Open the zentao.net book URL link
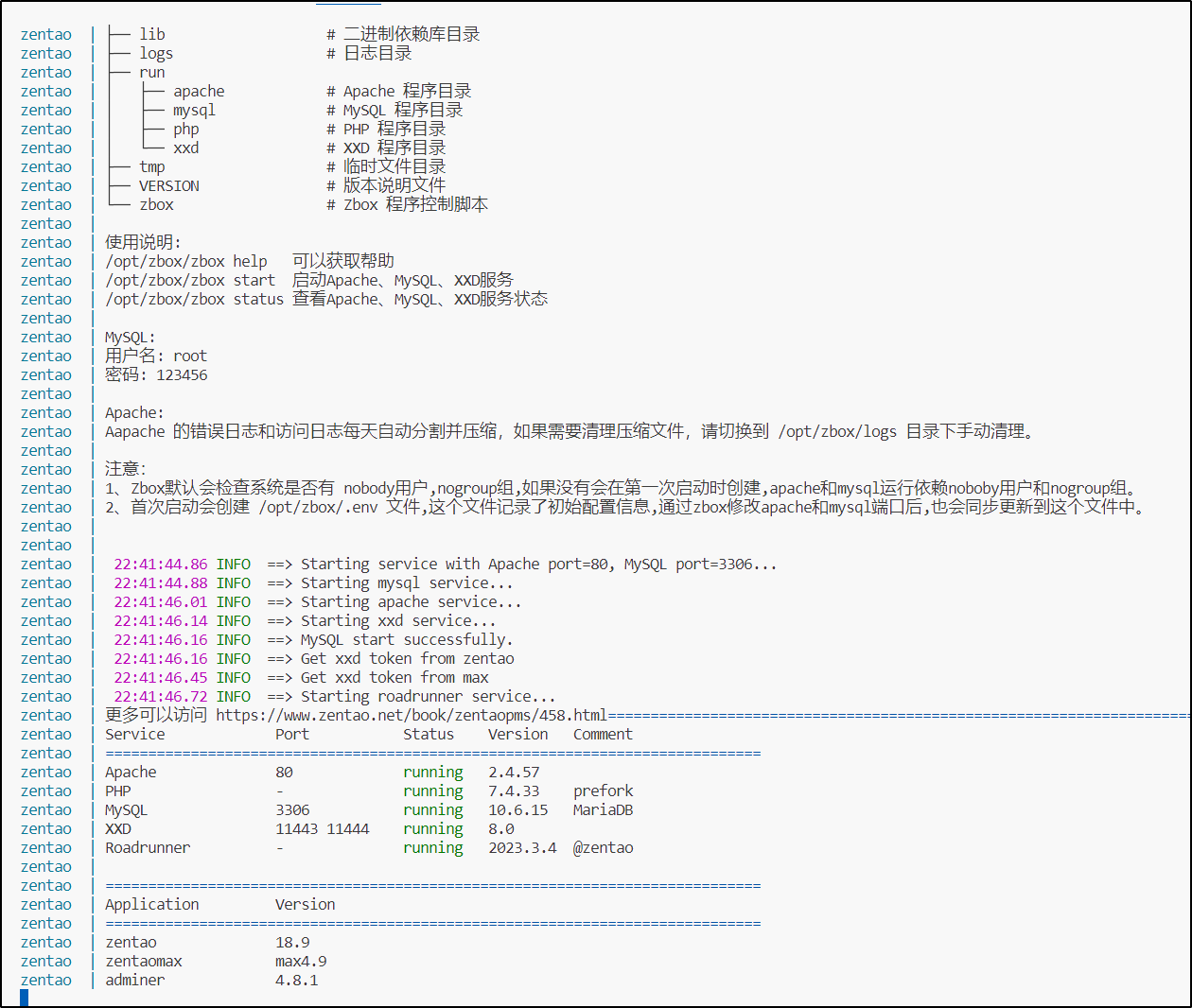Screen dimensions: 1192x1008 click(412, 715)
